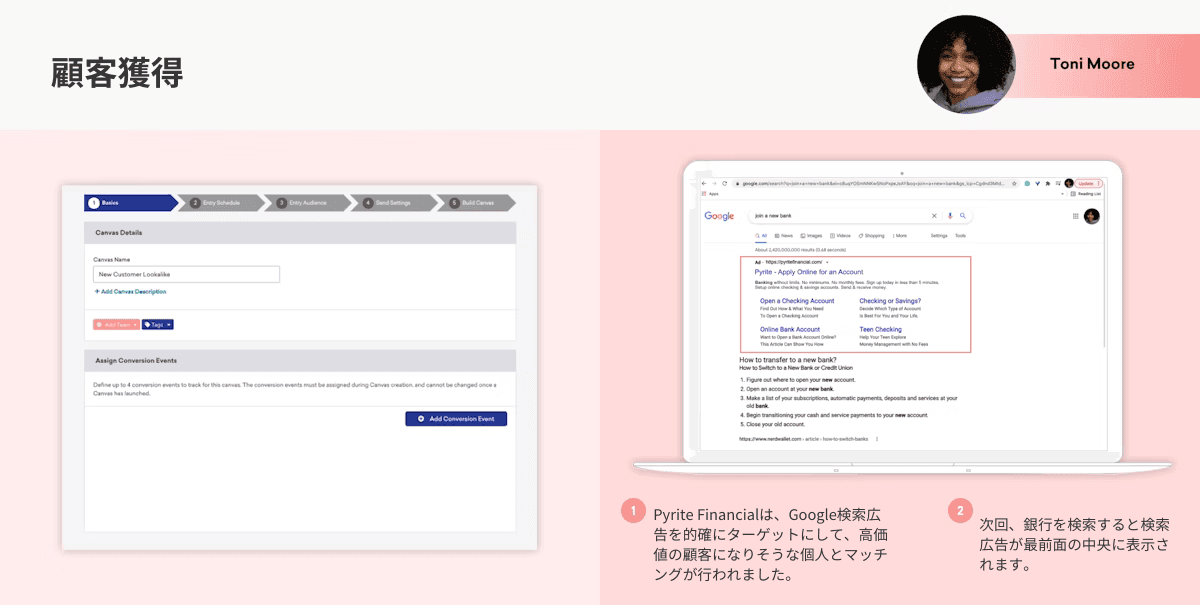Bookmark page with the star icon
The image size is (1200, 605).
pyautogui.click(x=1015, y=183)
